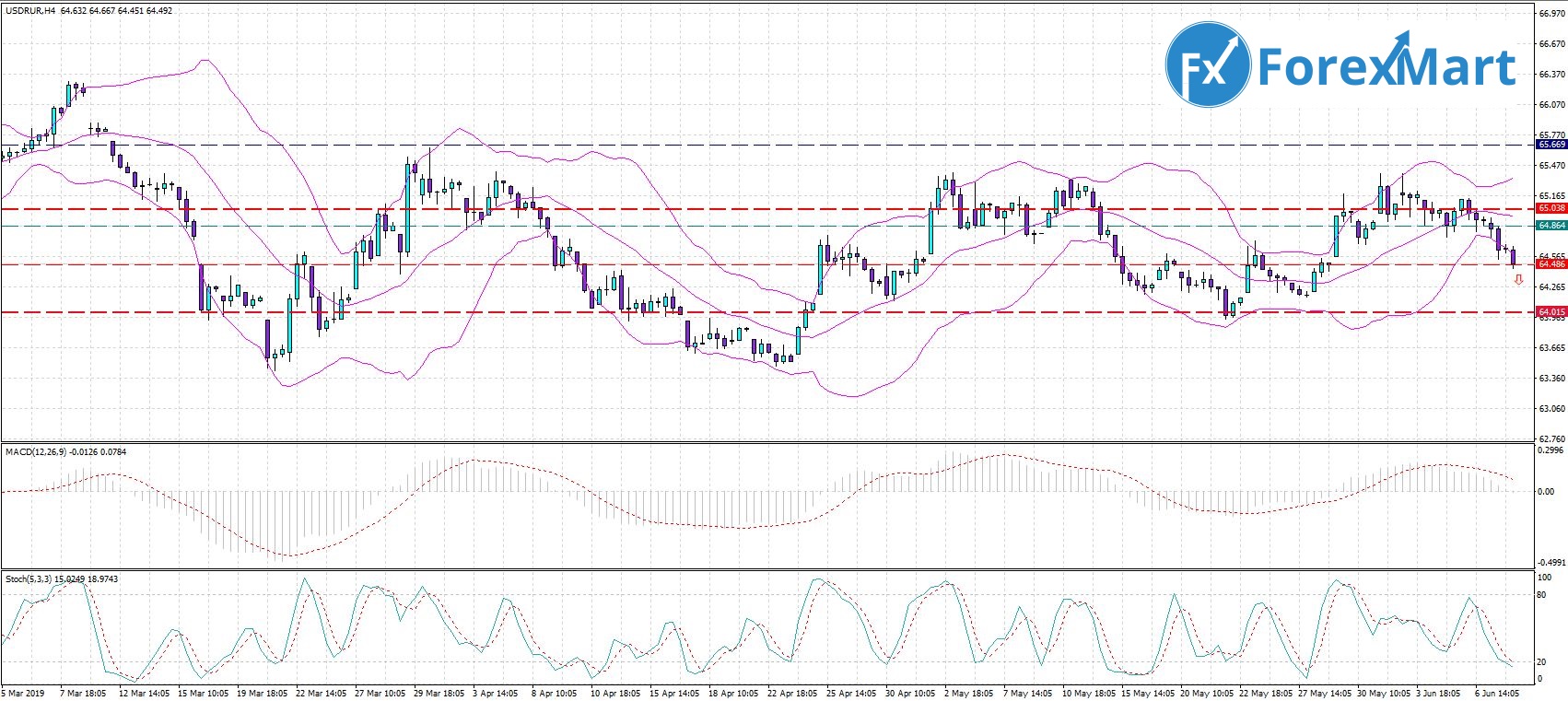The image size is (1568, 701).
Task: Click the 62.760 bottom price axis value
Action: pos(1550,439)
